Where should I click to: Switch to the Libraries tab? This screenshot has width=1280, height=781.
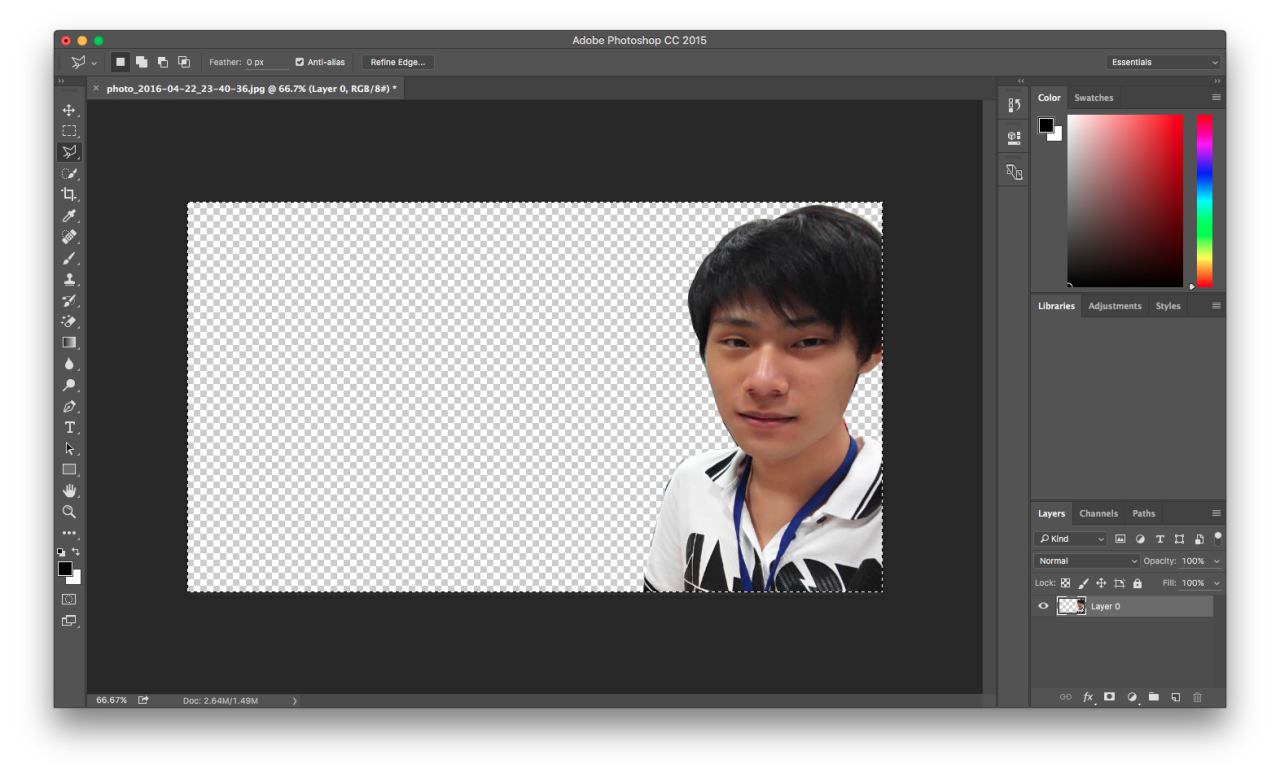coord(1056,306)
